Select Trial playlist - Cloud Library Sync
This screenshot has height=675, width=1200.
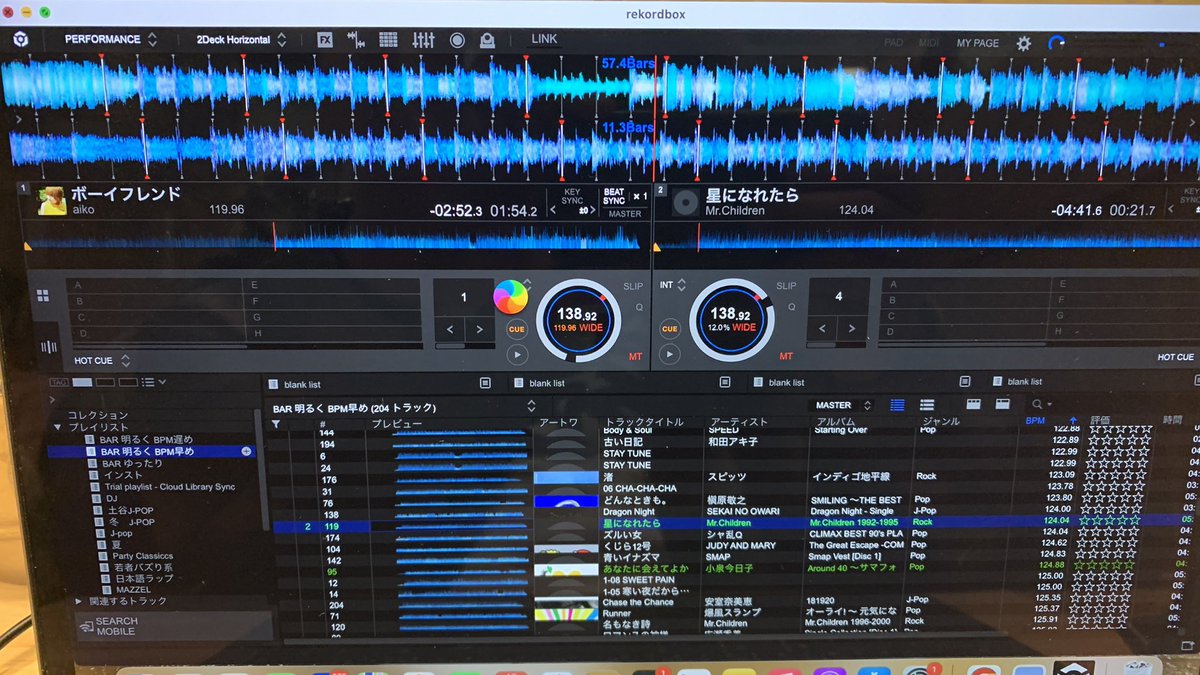point(168,486)
